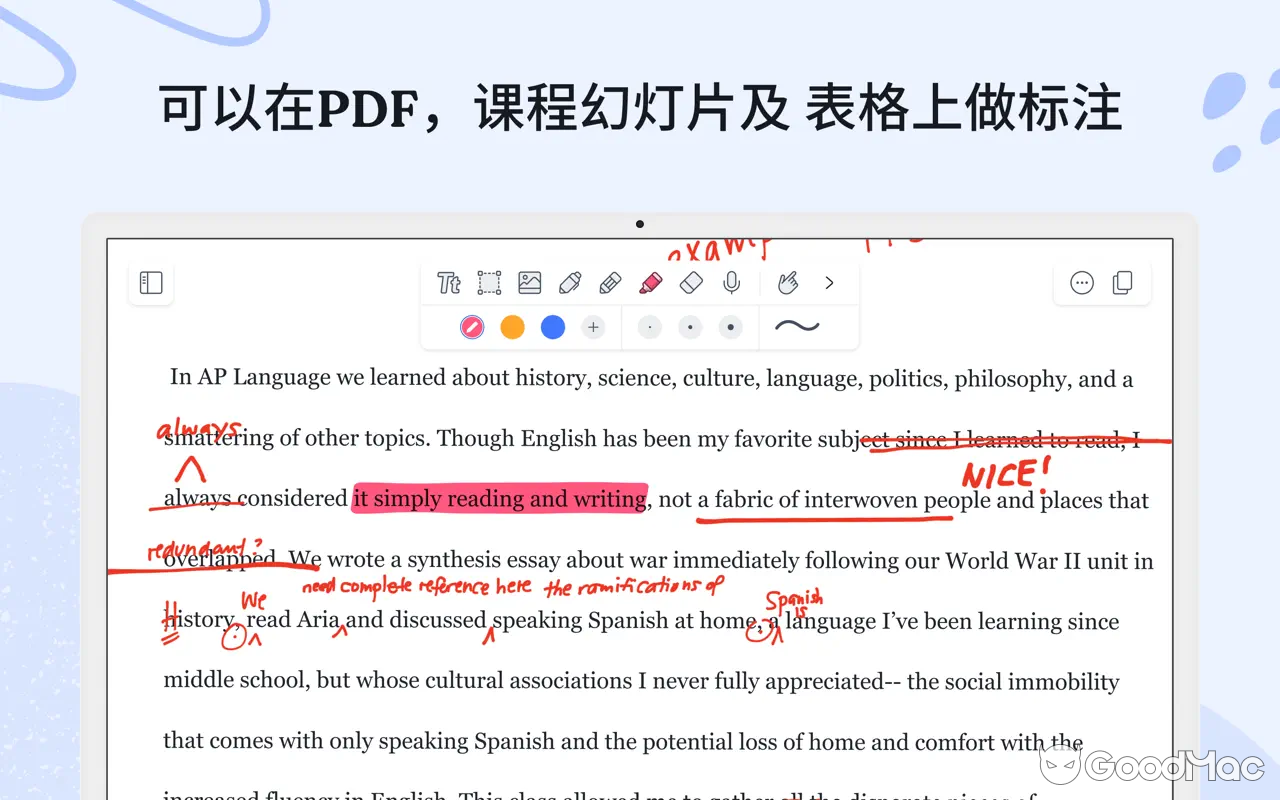Click the insert image icon
Image resolution: width=1280 pixels, height=800 pixels.
530,283
